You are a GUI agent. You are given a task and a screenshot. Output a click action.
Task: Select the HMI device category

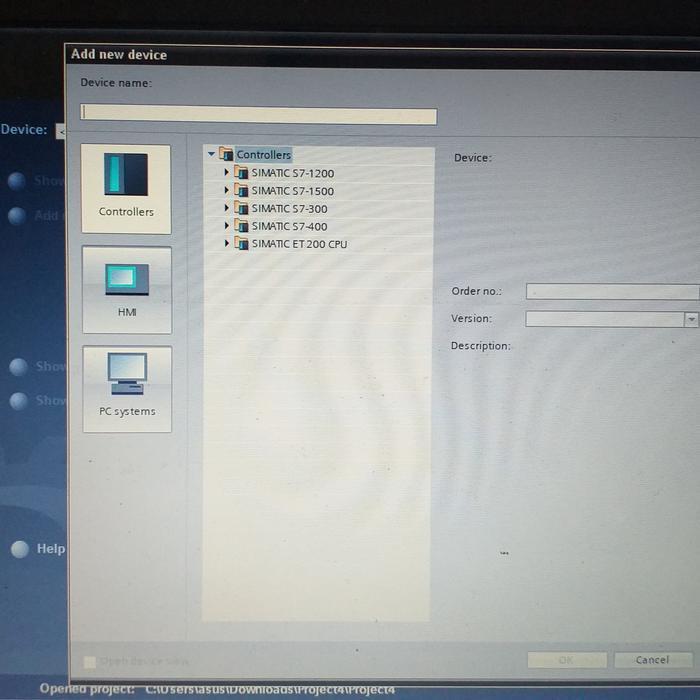click(127, 290)
